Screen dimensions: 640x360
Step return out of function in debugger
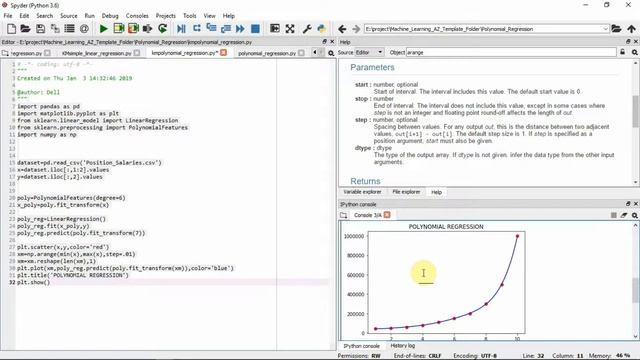point(226,29)
